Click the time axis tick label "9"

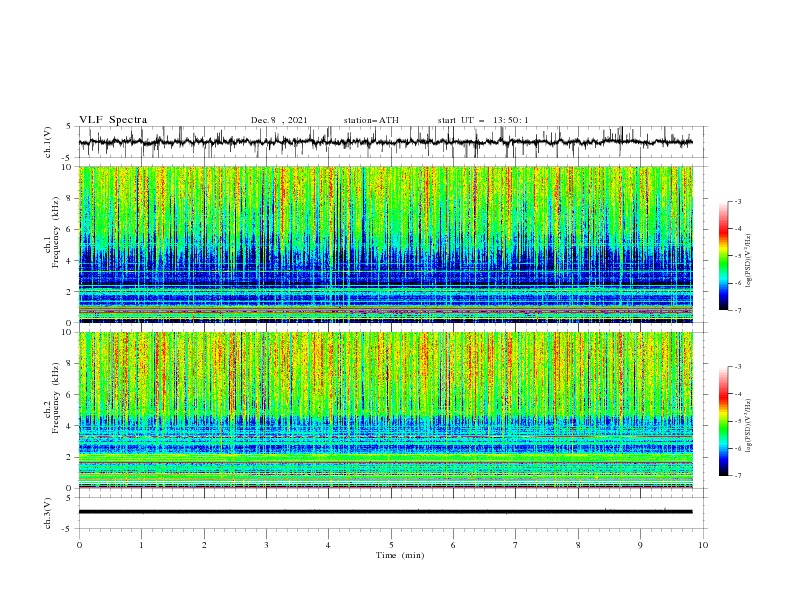tap(640, 545)
